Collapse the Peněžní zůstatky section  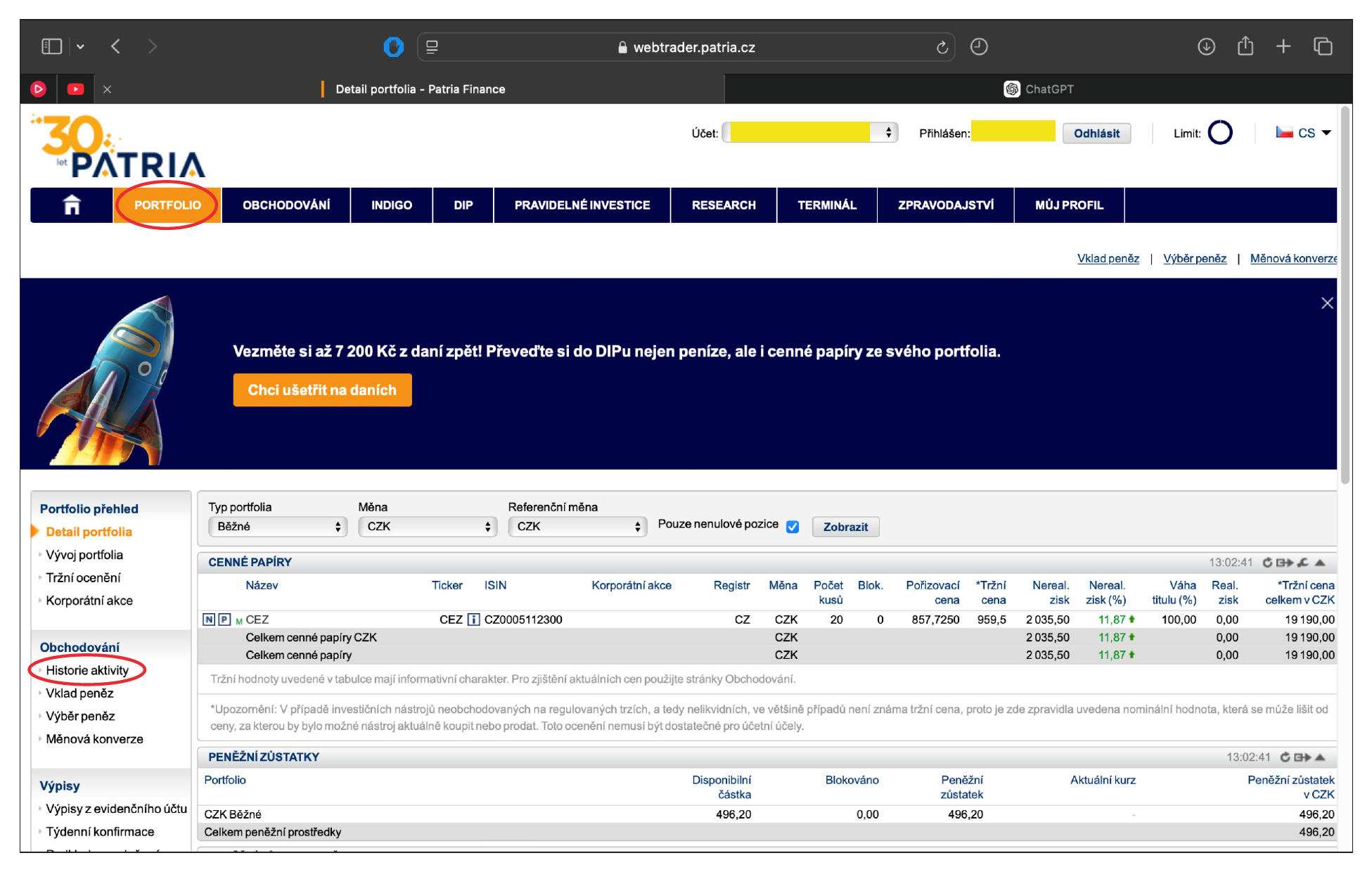pyautogui.click(x=1320, y=757)
